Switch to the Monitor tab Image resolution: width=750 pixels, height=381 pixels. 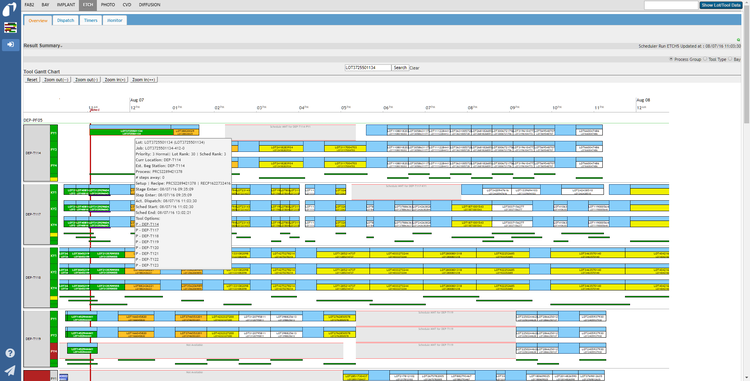[115, 21]
